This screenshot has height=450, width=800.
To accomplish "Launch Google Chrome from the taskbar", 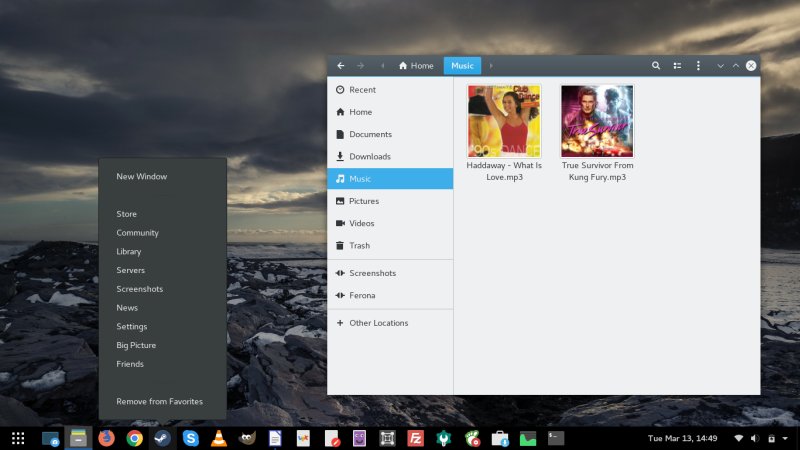I will (134, 438).
